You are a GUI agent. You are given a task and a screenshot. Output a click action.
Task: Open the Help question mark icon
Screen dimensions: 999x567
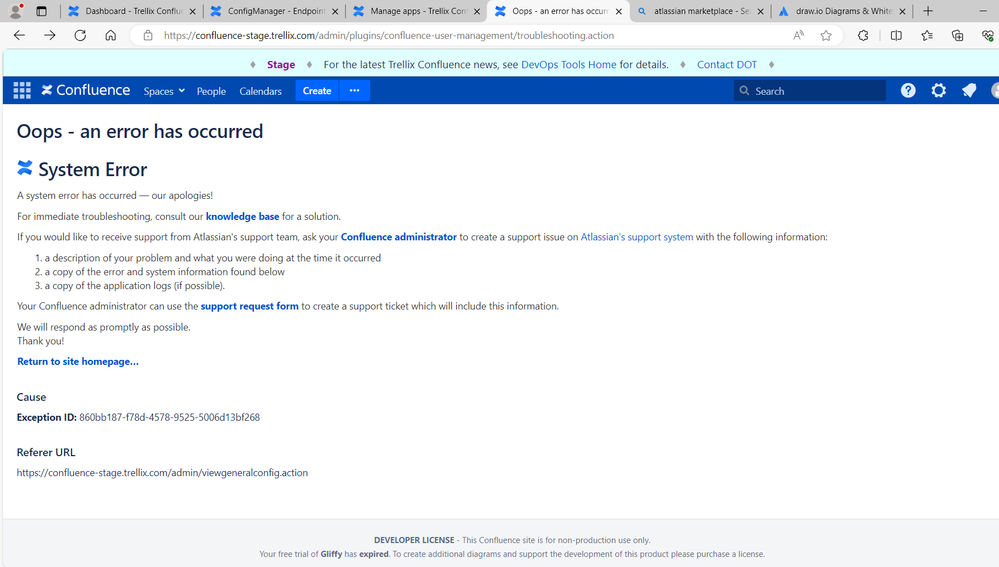tap(908, 90)
